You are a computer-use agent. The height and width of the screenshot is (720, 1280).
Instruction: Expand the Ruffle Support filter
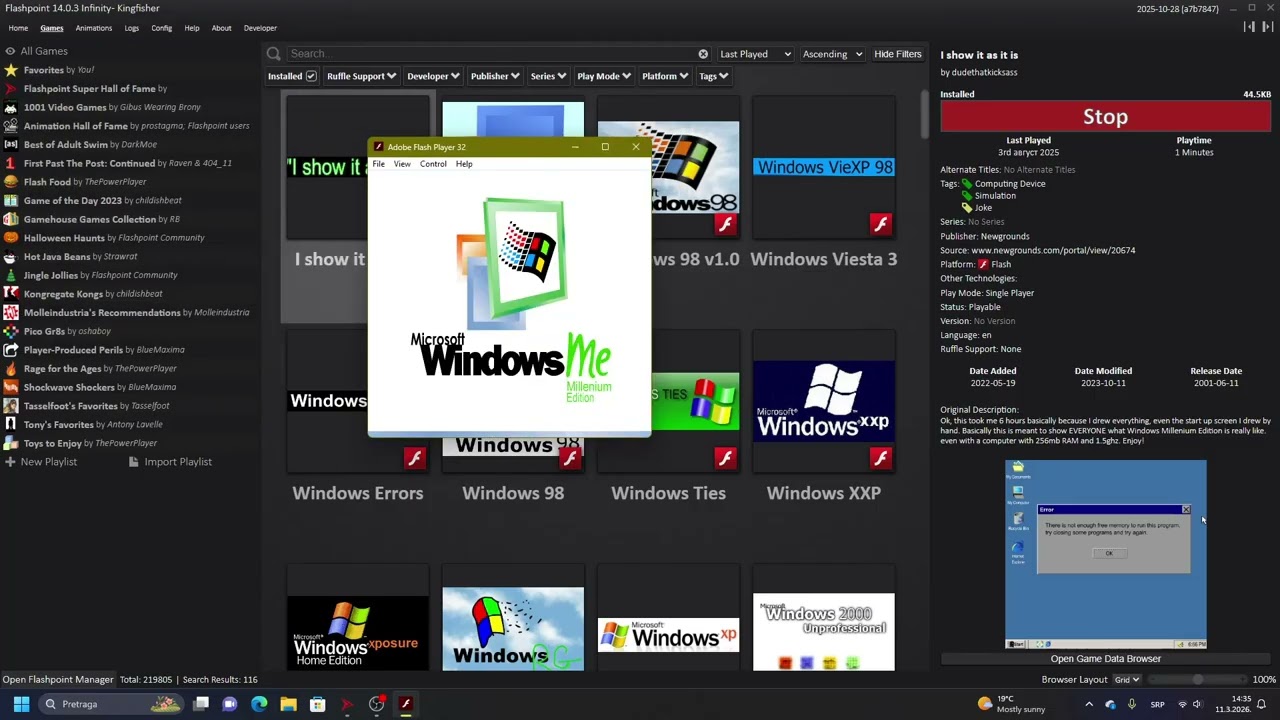tap(361, 76)
